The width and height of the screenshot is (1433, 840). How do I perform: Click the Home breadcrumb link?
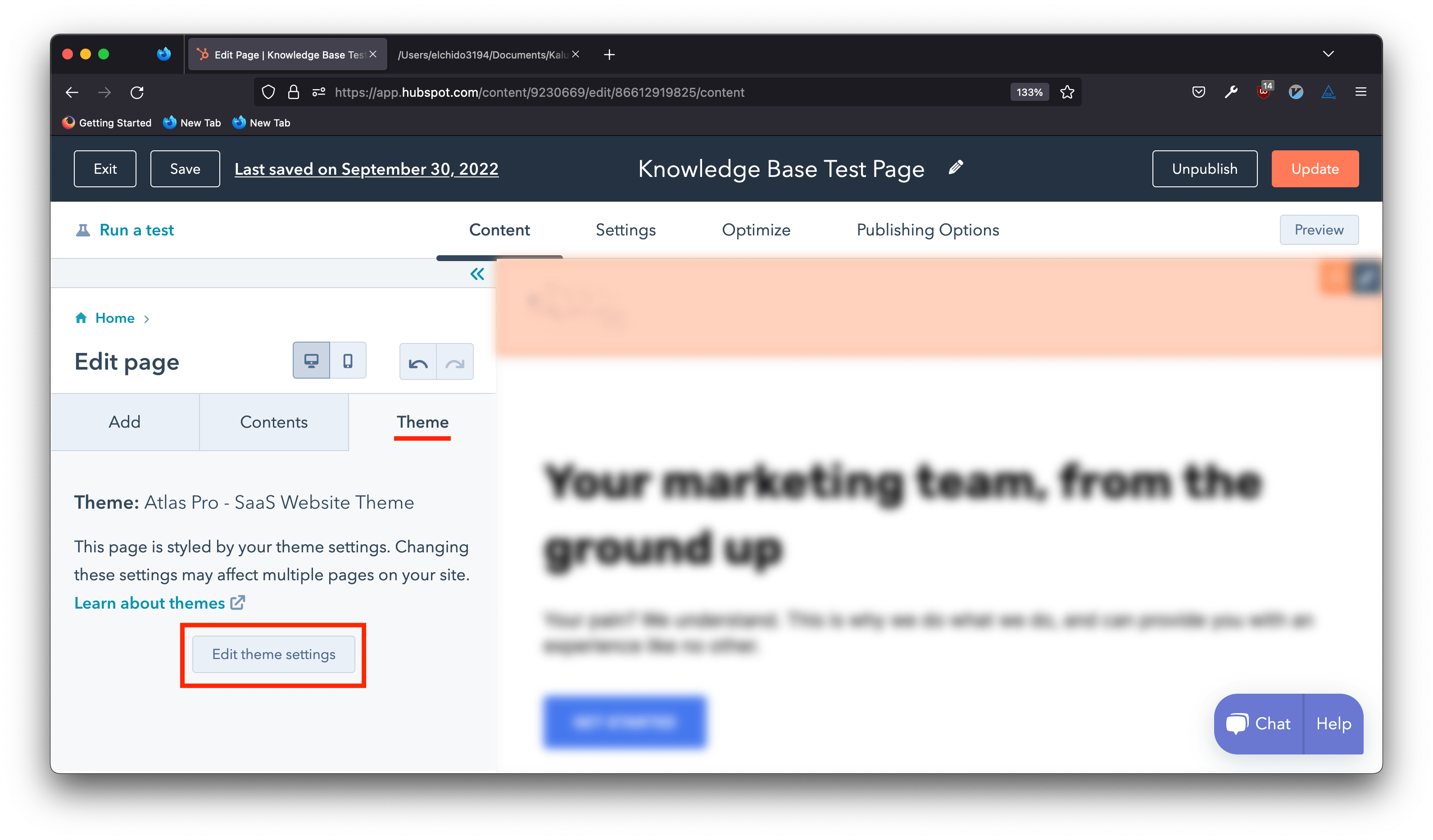click(114, 318)
